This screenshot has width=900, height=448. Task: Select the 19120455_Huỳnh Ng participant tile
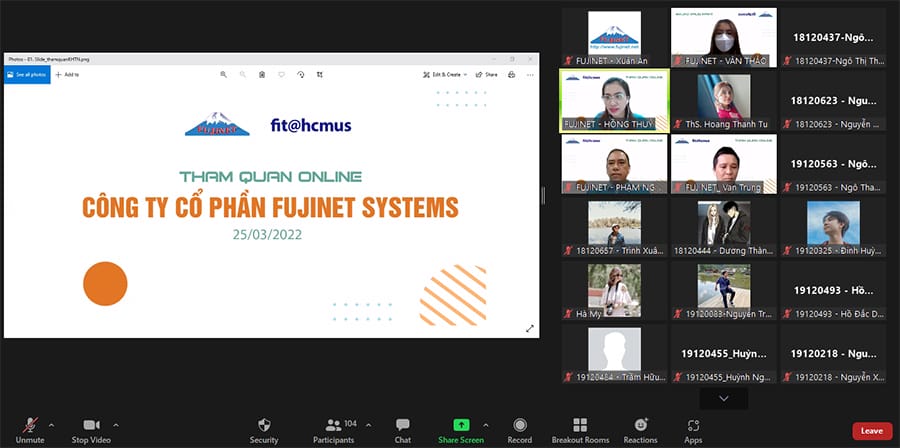(724, 354)
